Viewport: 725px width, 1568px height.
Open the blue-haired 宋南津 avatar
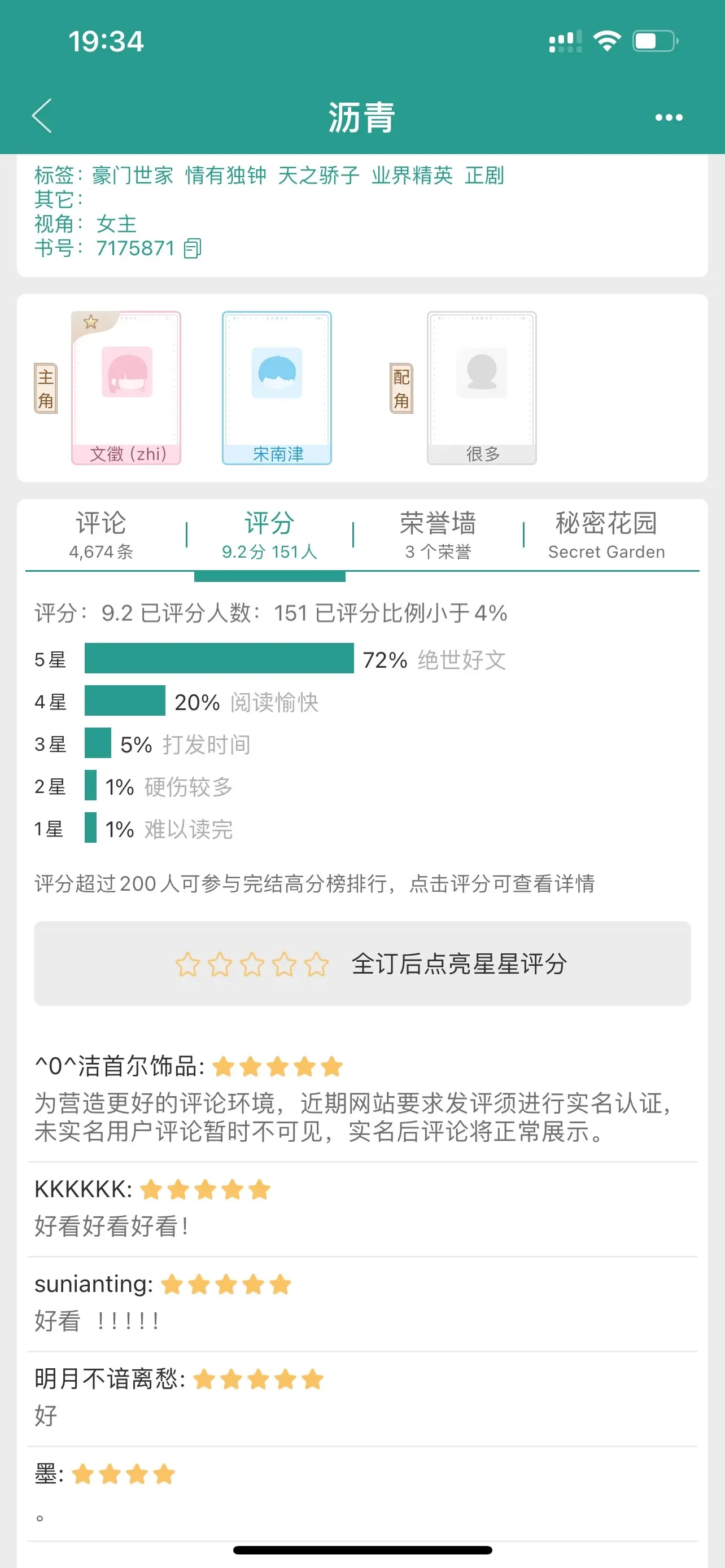(277, 373)
